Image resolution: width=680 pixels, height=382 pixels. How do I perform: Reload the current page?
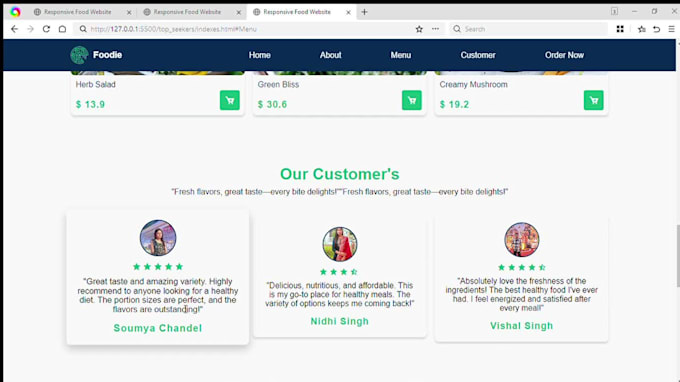(46, 29)
